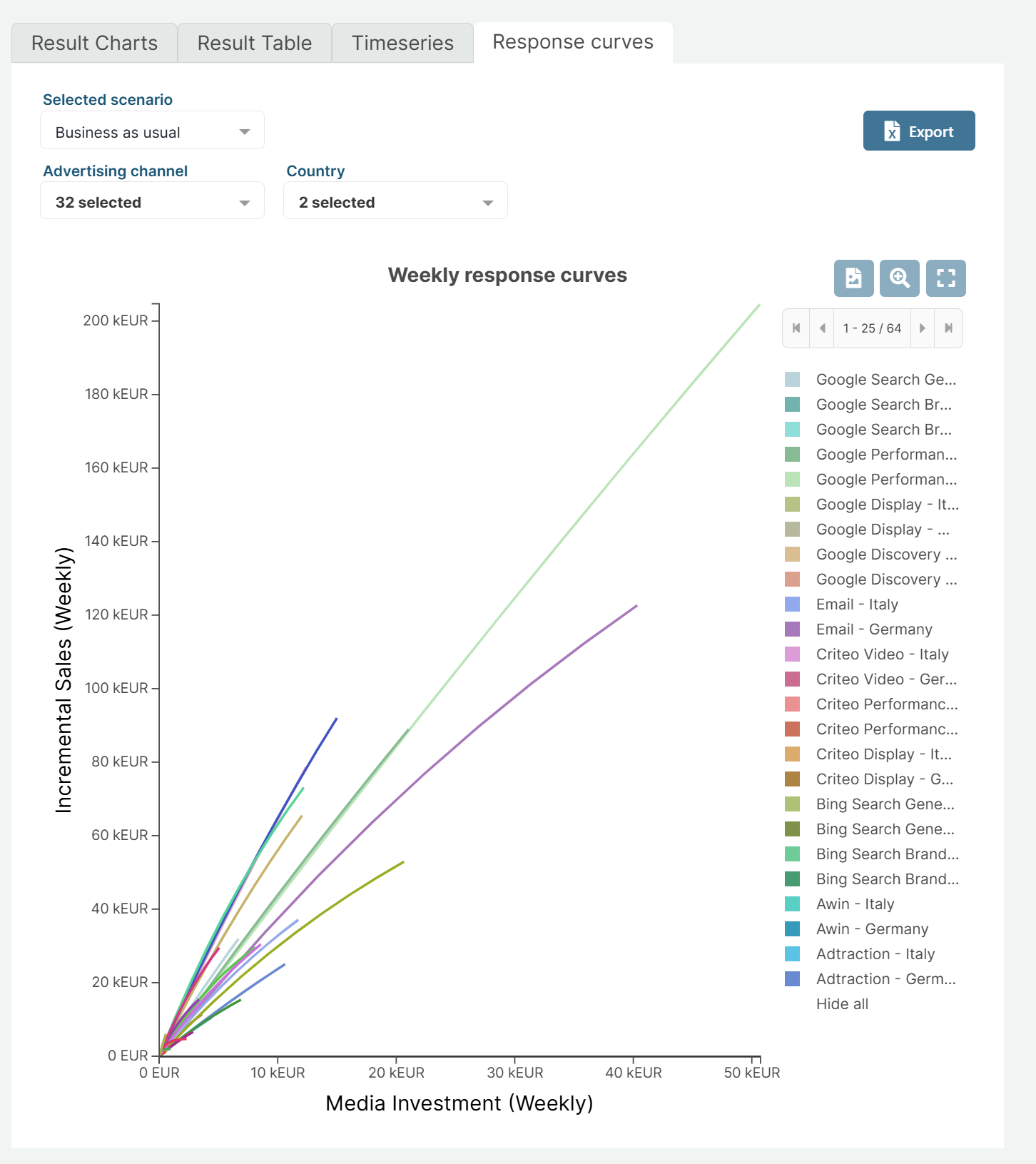
Task: Toggle Awin - Germany series in legend
Action: [872, 929]
